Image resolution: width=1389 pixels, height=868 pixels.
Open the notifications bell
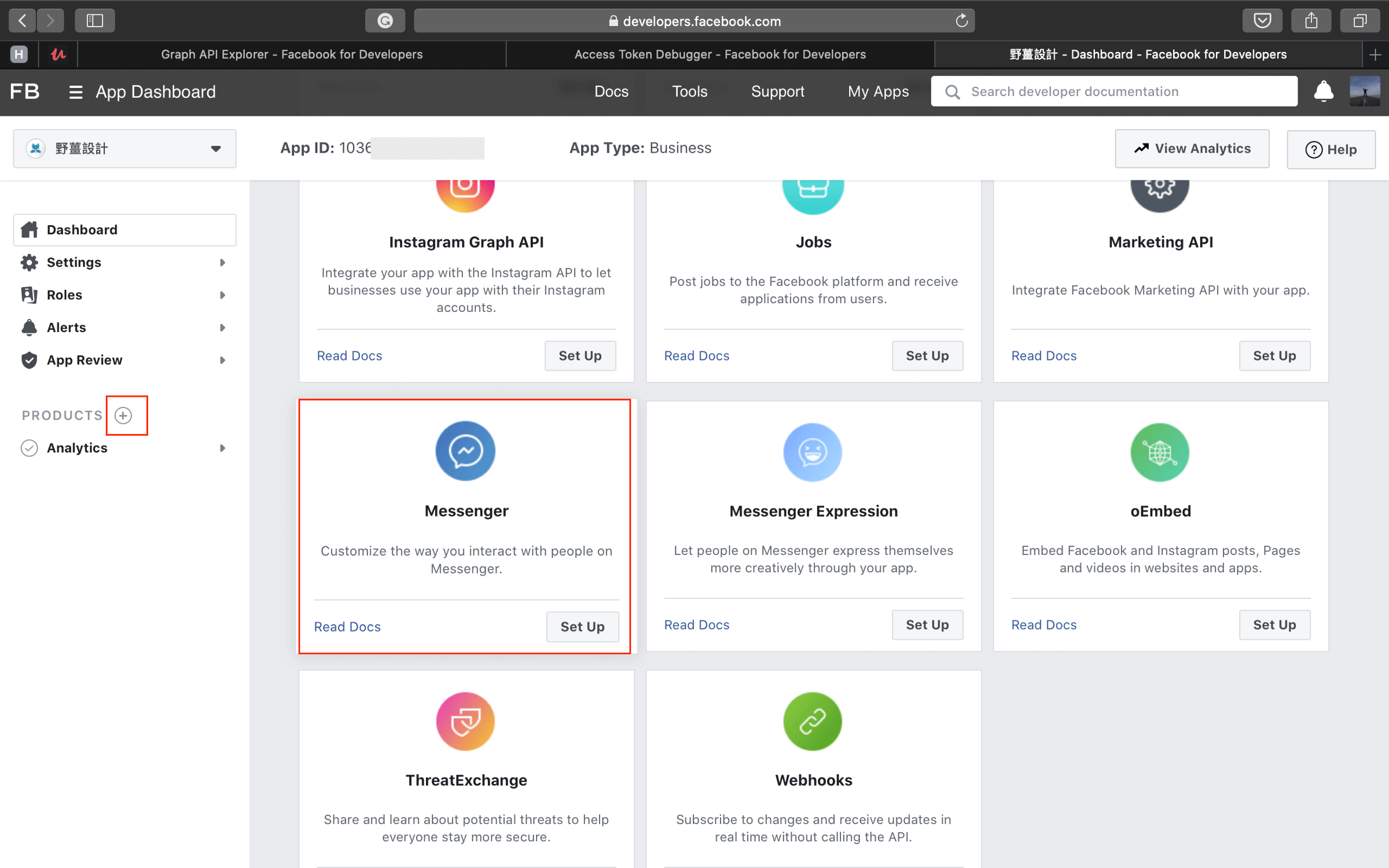(x=1324, y=91)
